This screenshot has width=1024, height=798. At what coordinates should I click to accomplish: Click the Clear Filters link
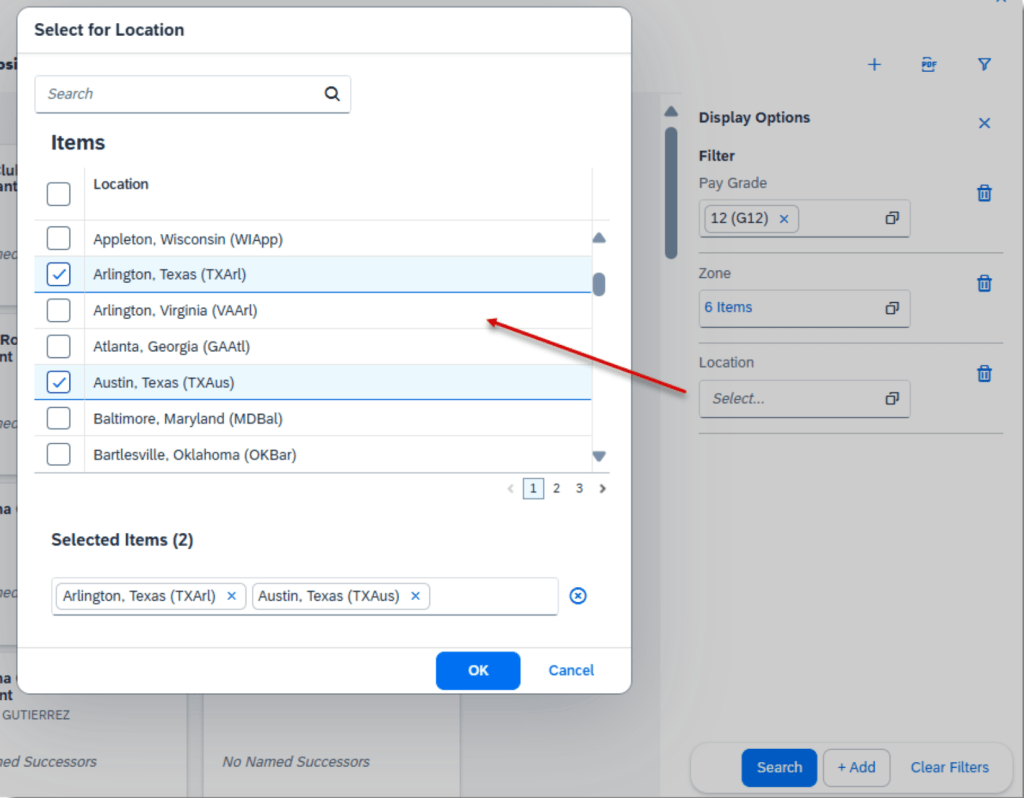(949, 768)
